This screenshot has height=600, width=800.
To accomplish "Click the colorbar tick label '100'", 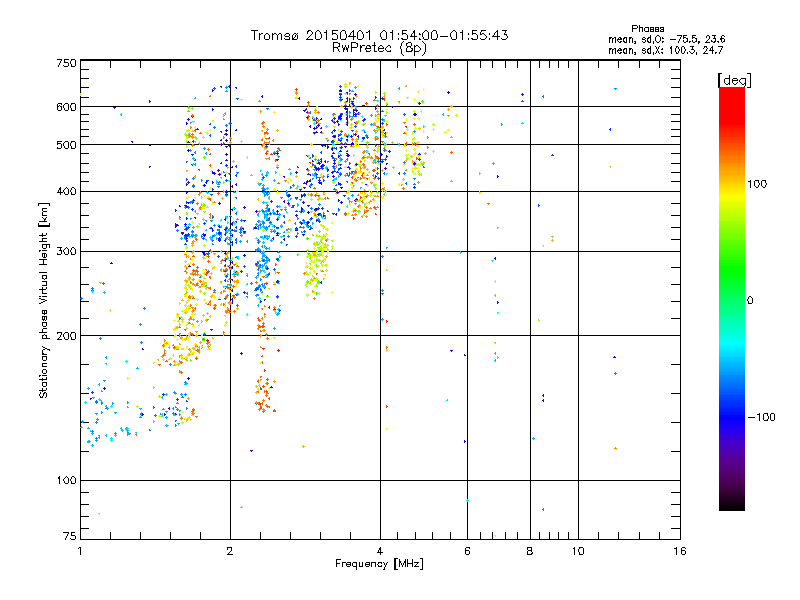I will tap(757, 184).
